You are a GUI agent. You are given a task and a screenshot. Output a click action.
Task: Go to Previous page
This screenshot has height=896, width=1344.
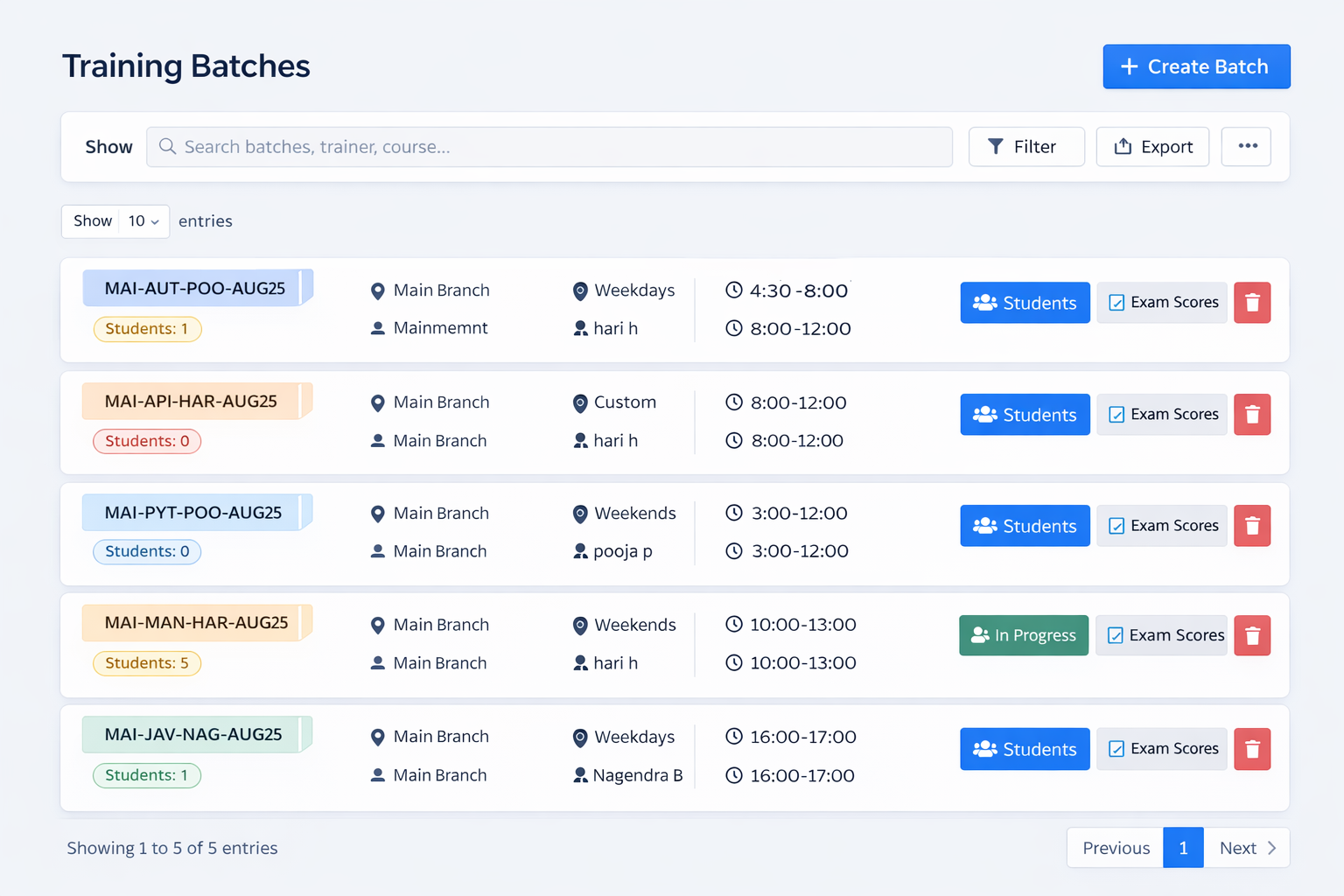(x=1116, y=848)
